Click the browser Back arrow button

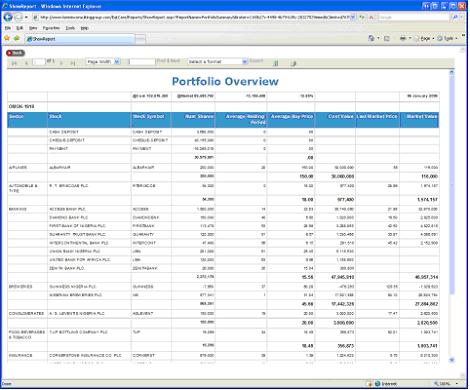(8, 17)
